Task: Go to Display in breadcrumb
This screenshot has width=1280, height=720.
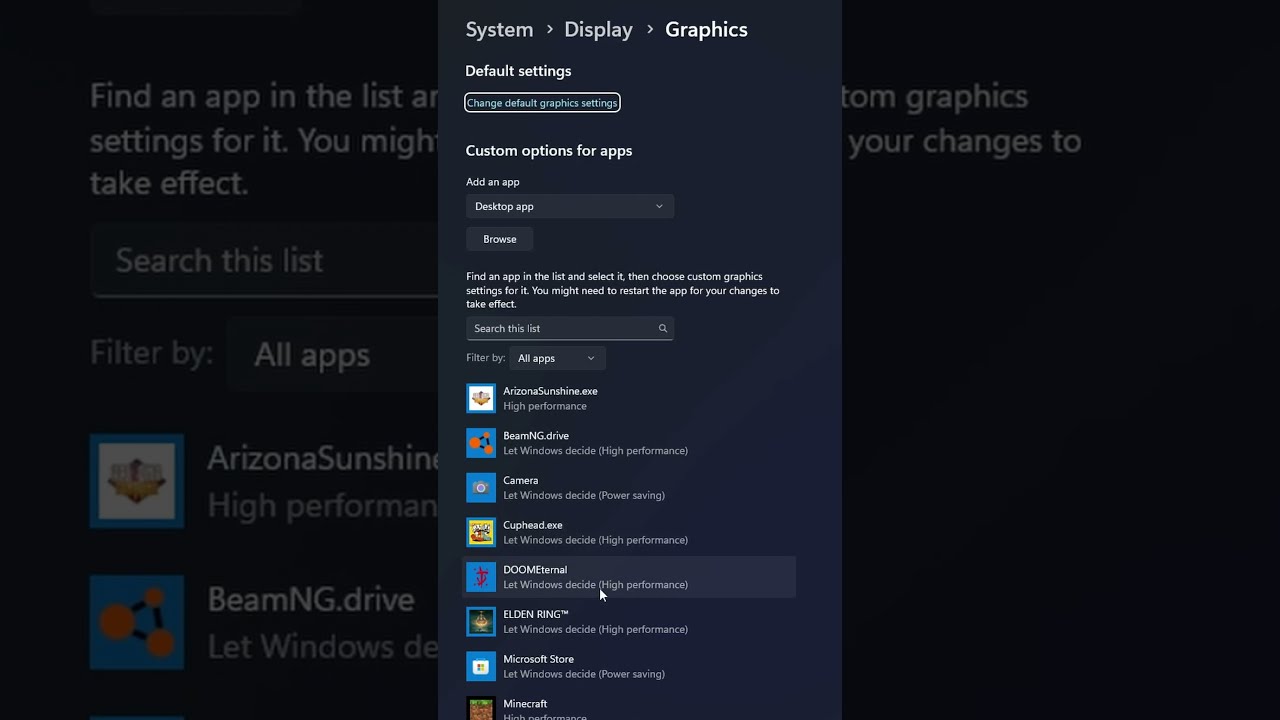Action: pyautogui.click(x=598, y=30)
